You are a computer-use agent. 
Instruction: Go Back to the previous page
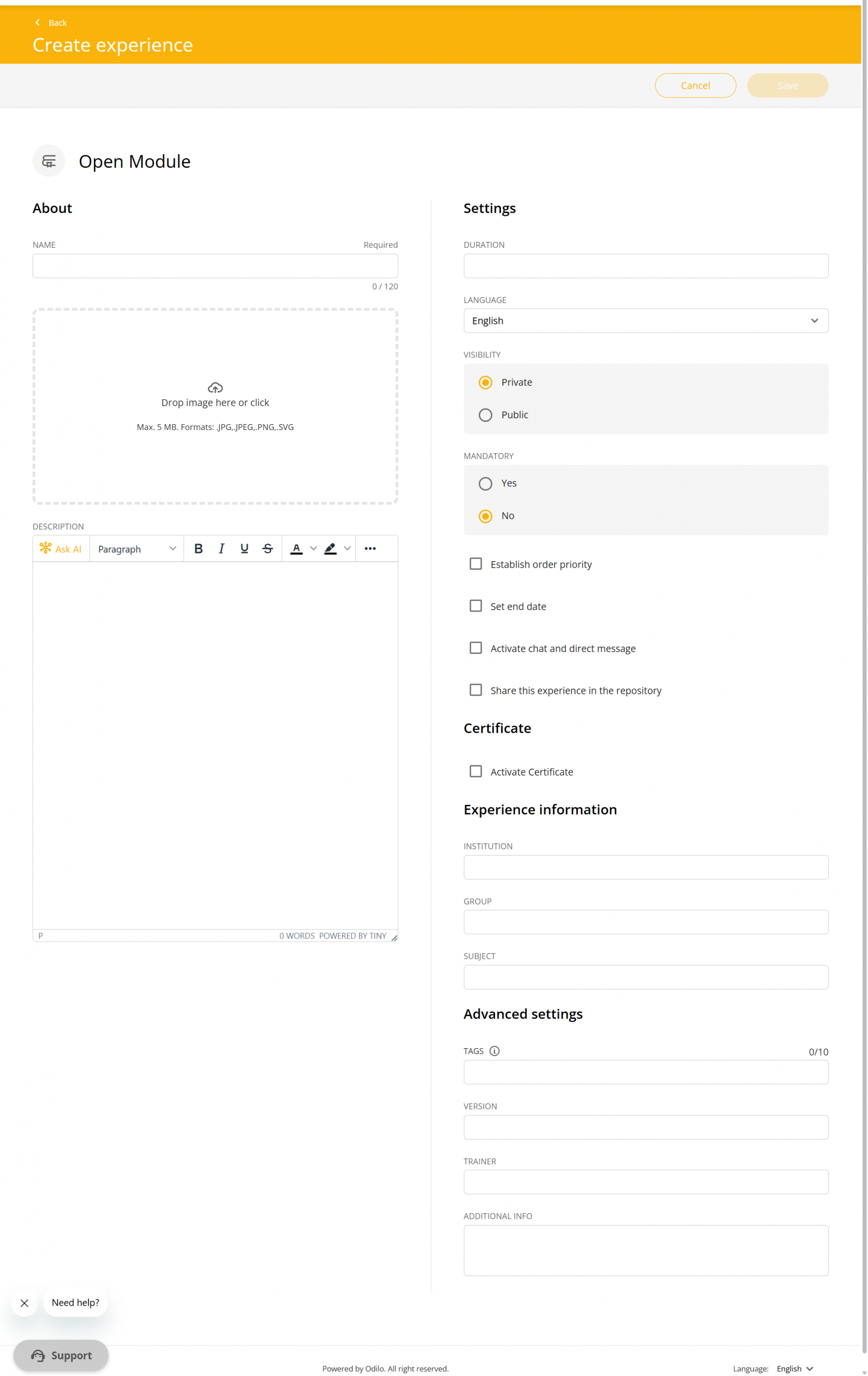pos(52,23)
